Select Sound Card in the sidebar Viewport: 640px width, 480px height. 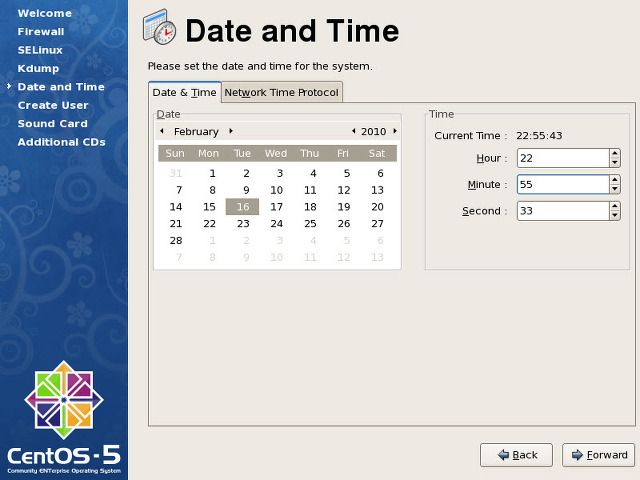[53, 123]
